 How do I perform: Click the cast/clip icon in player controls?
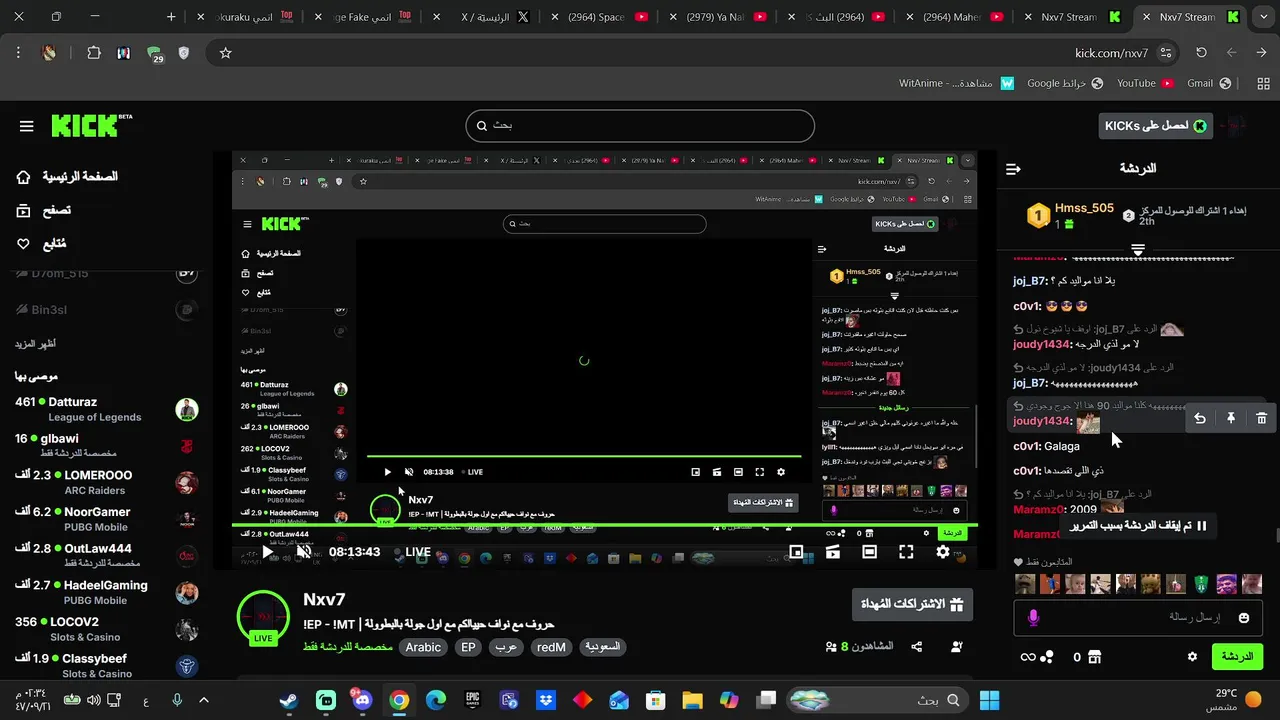click(833, 552)
